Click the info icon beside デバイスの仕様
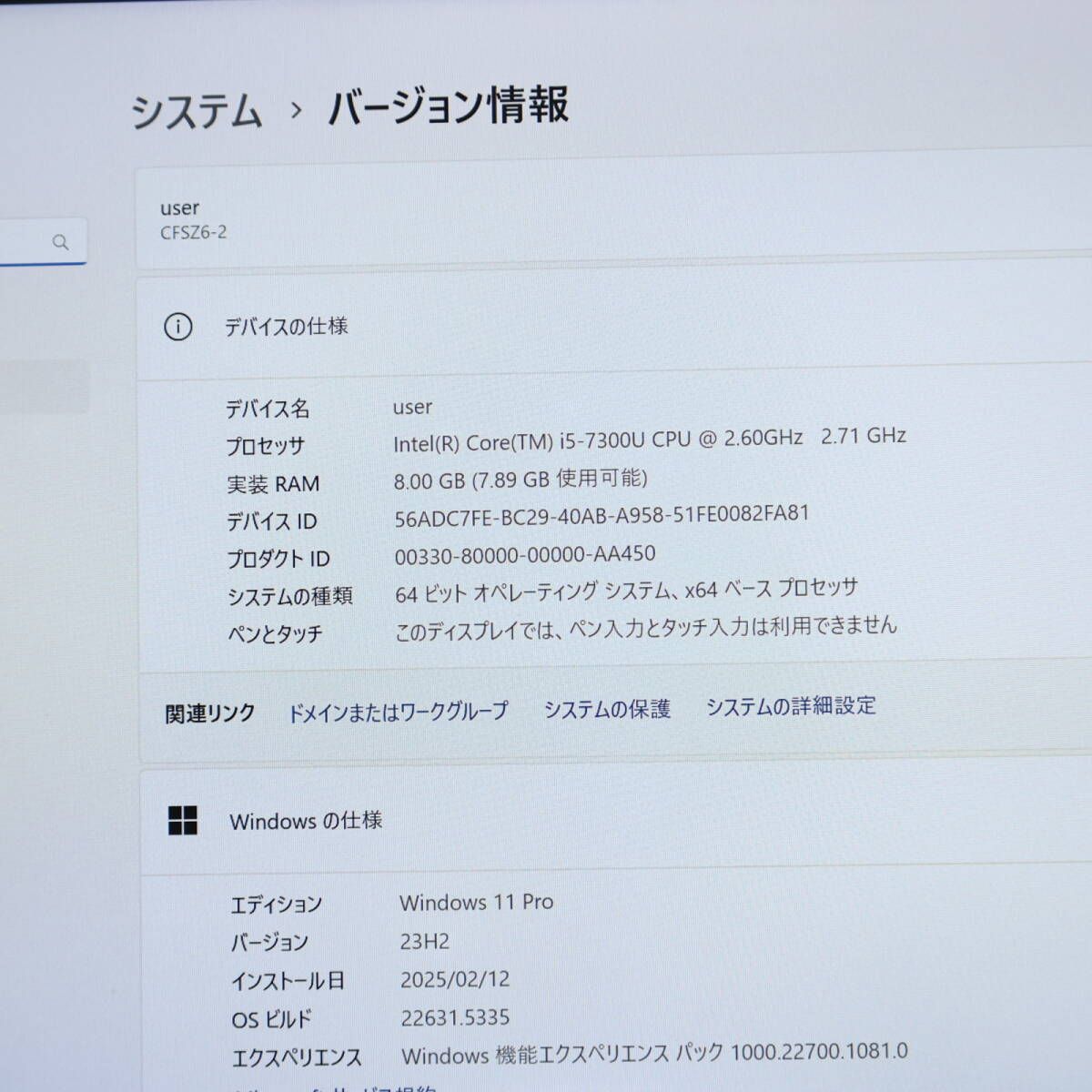 (x=177, y=327)
